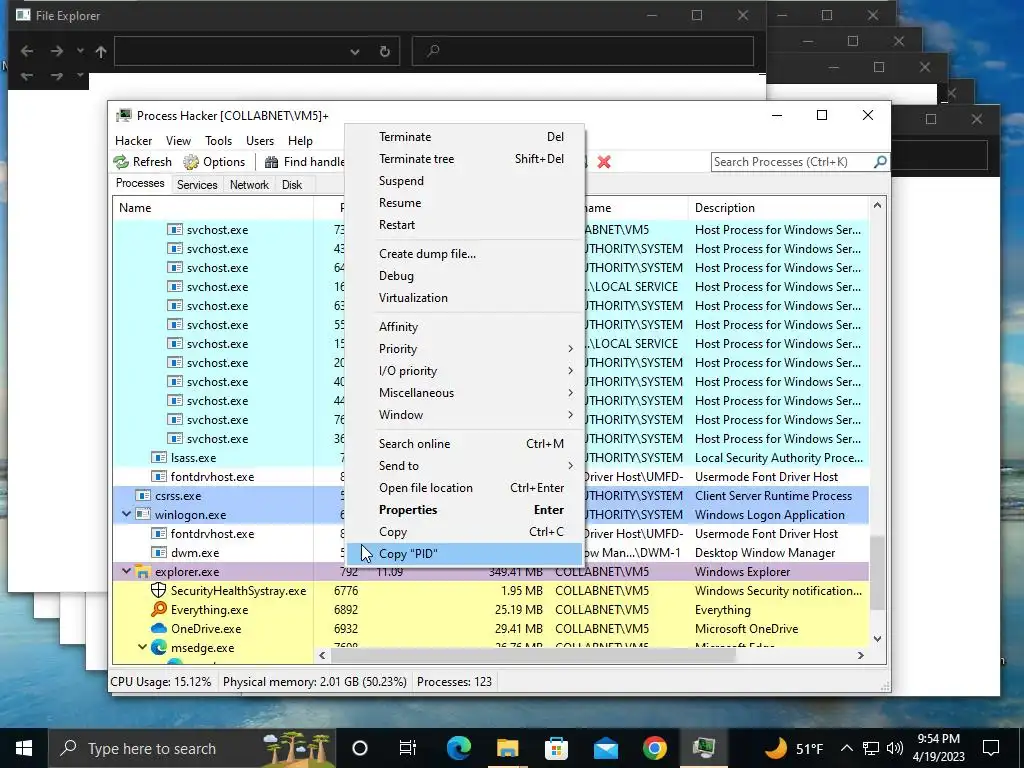1024x768 pixels.
Task: Switch to the Disk tab
Action: 292,185
